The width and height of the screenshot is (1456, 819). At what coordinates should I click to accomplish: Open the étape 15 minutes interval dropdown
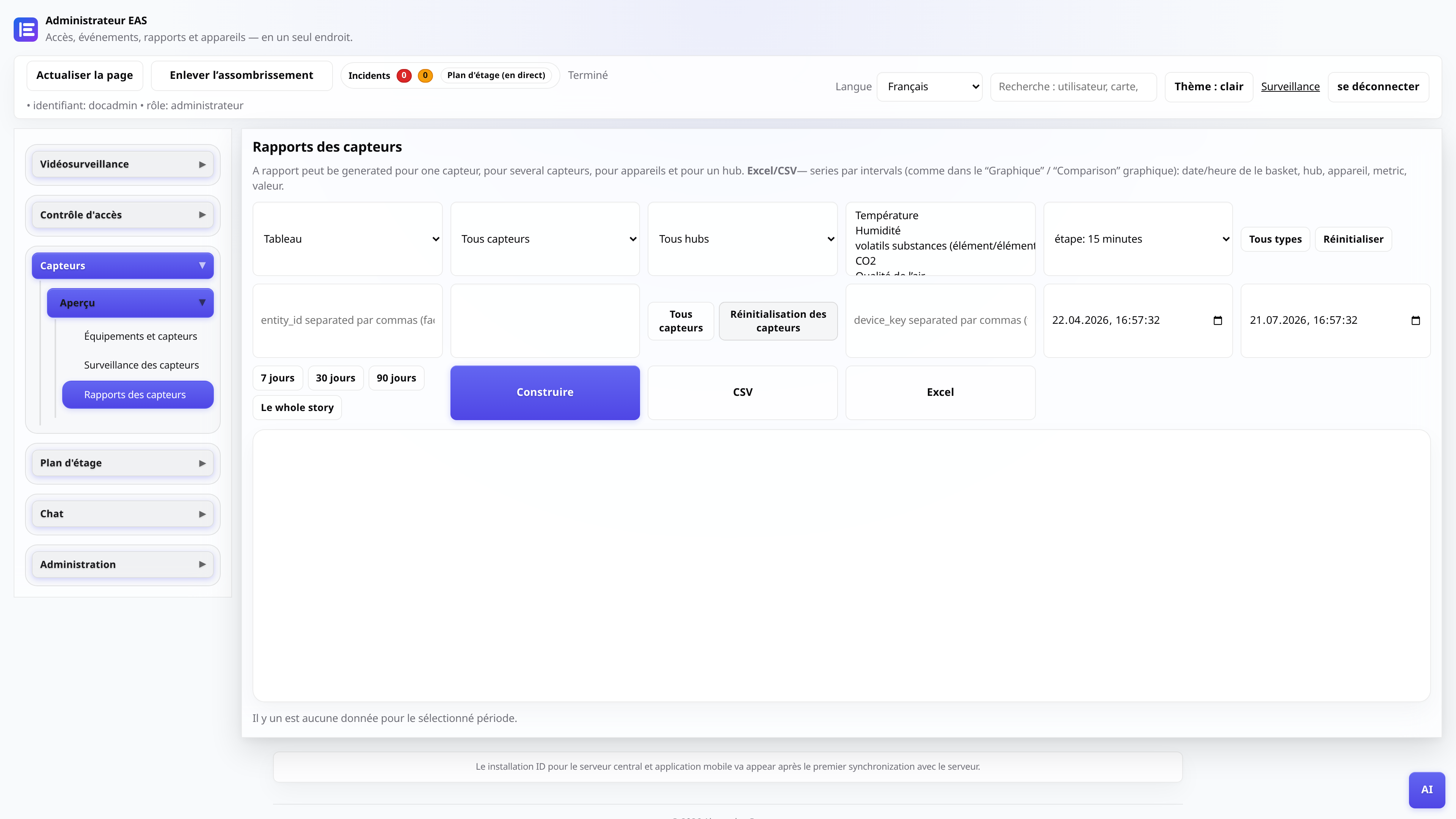coord(1138,239)
